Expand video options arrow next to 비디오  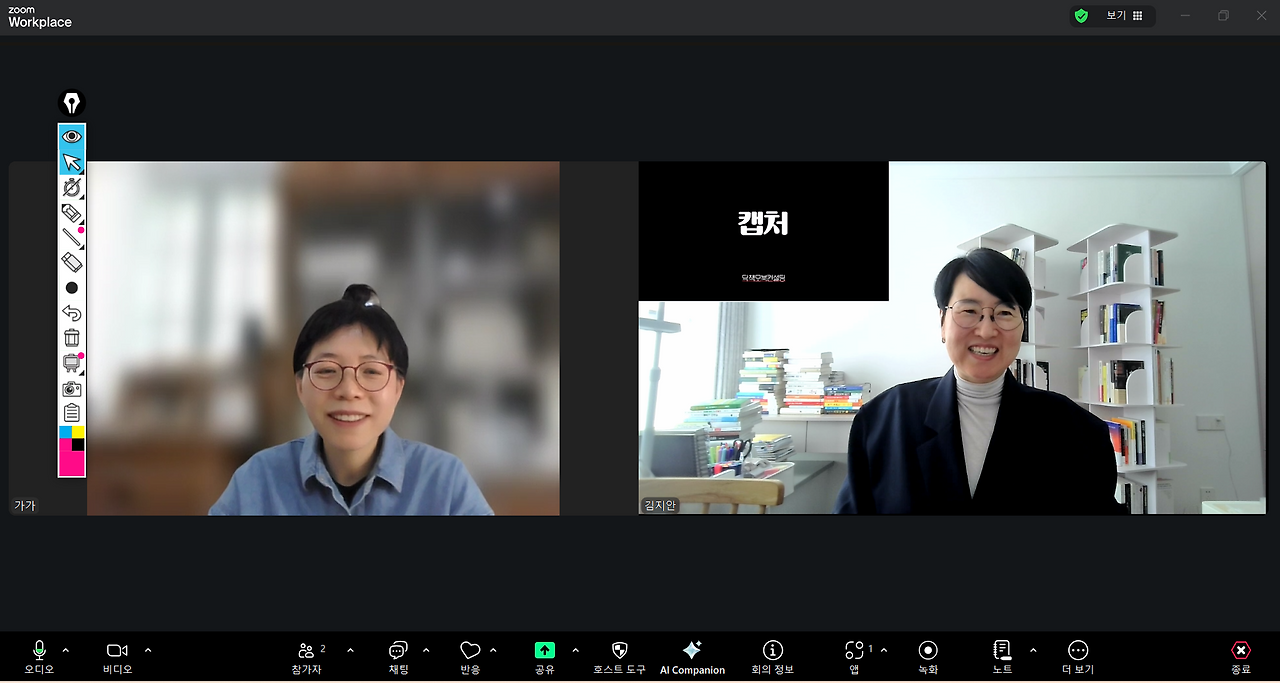pyautogui.click(x=148, y=650)
